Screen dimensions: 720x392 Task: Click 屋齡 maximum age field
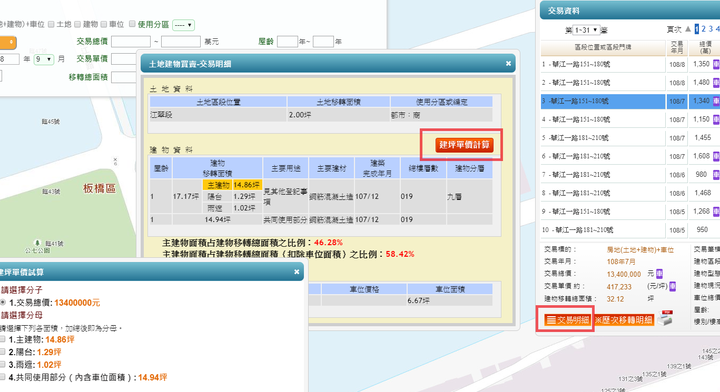click(x=323, y=42)
